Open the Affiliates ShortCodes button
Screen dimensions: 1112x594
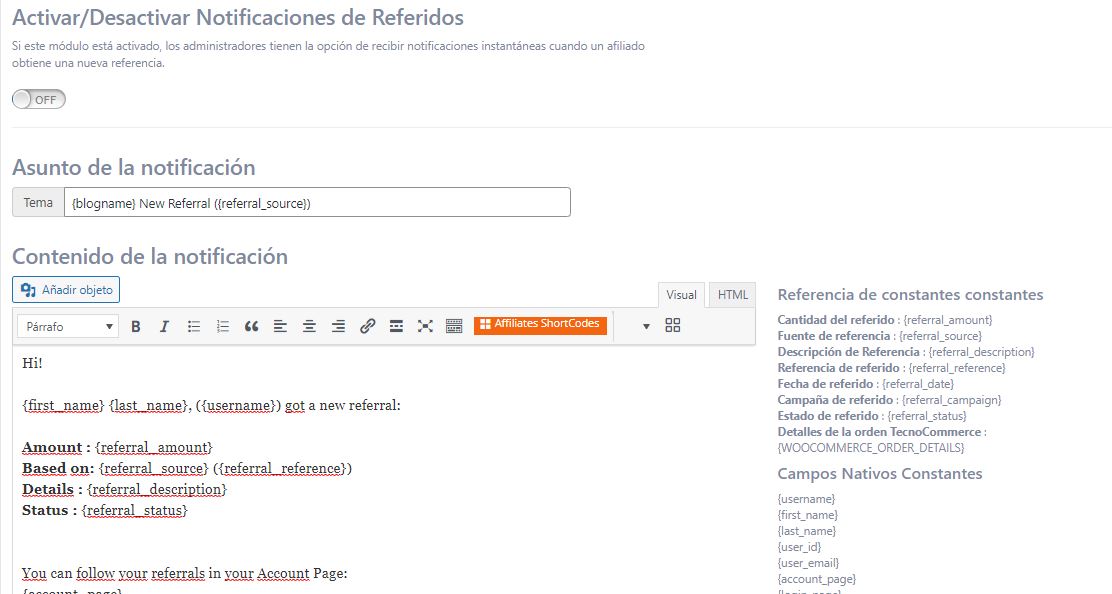click(540, 324)
